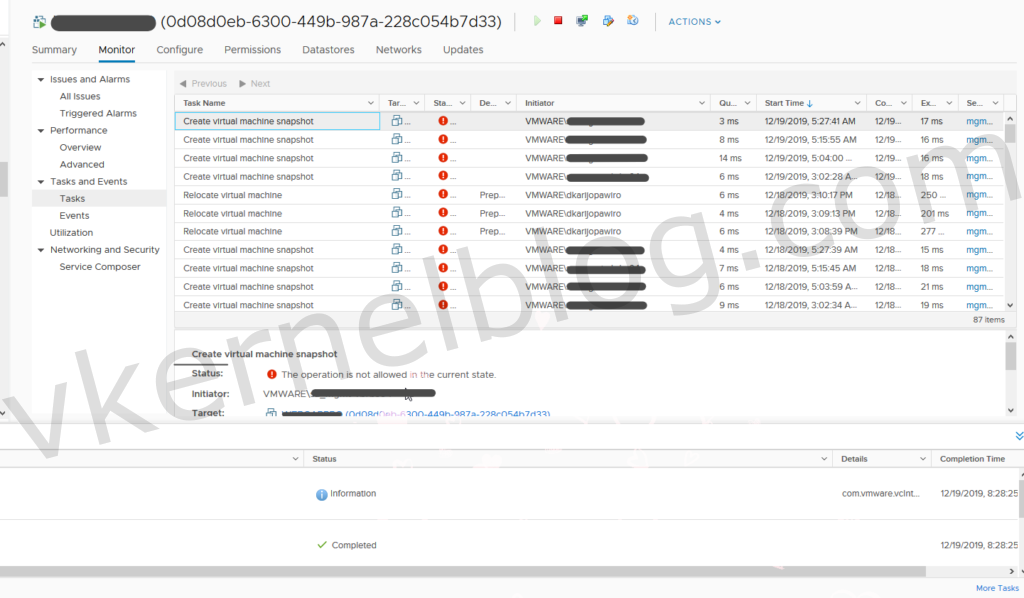Click the target VM icon in first task row
The height and width of the screenshot is (598, 1024).
click(397, 121)
